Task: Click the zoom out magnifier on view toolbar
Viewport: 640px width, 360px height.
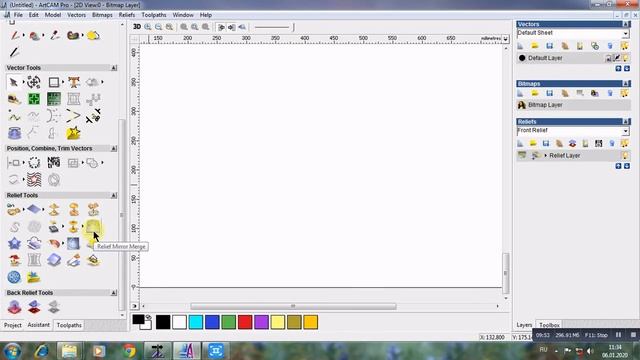Action: (158, 27)
